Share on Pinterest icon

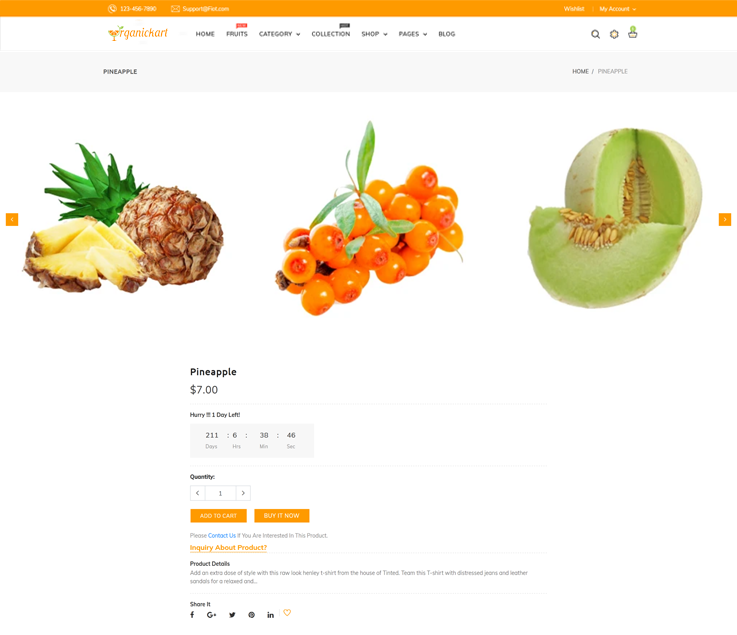(x=251, y=615)
